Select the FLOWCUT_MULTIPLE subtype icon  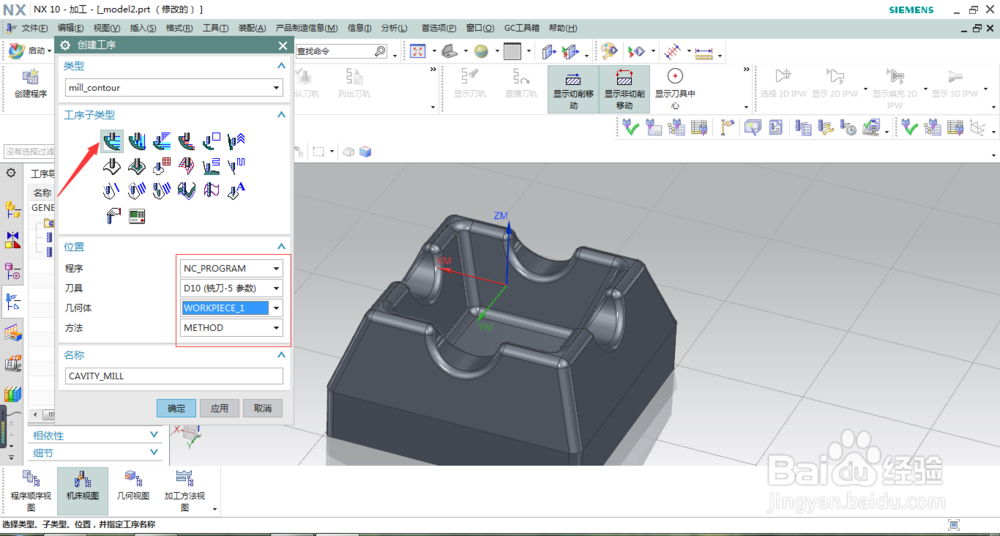pyautogui.click(x=137, y=190)
